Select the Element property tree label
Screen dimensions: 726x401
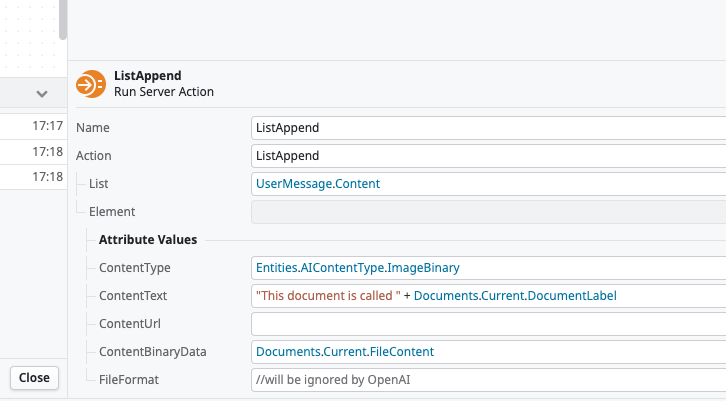pos(111,212)
